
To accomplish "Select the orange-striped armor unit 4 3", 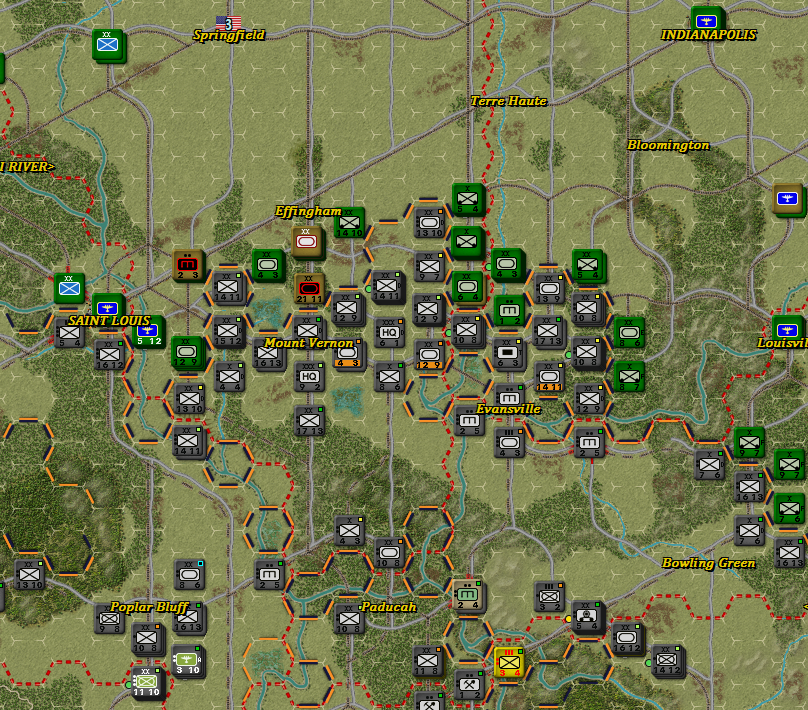I will coord(348,356).
